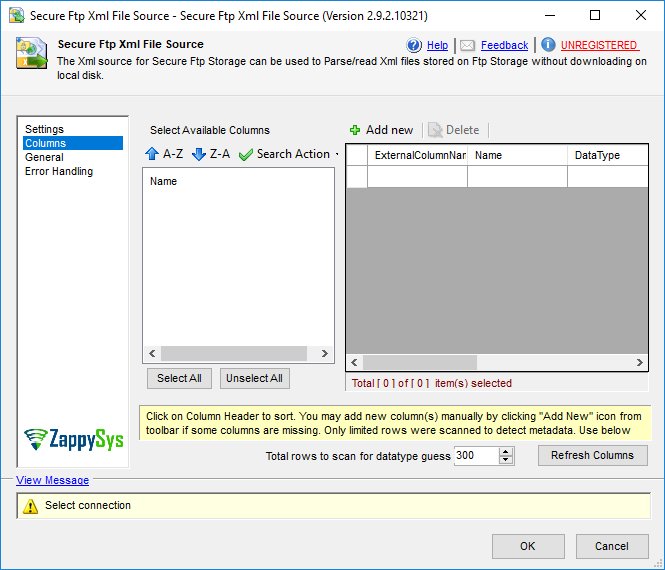Screen dimensions: 665x570
Task: Confirm with the OK button
Action: pos(528,546)
